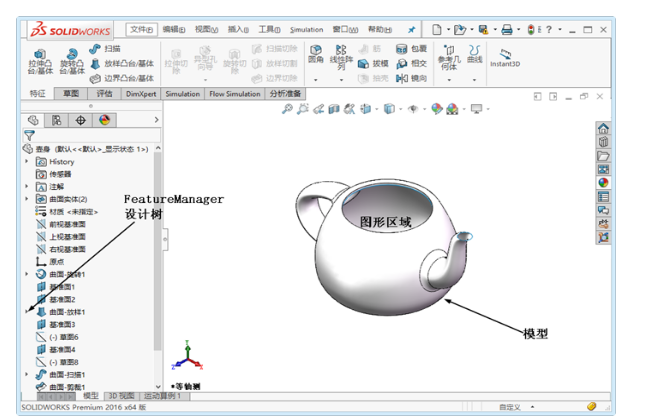This screenshot has width=645, height=417.
Task: Open the 工具 Tools menu
Action: coord(269,30)
